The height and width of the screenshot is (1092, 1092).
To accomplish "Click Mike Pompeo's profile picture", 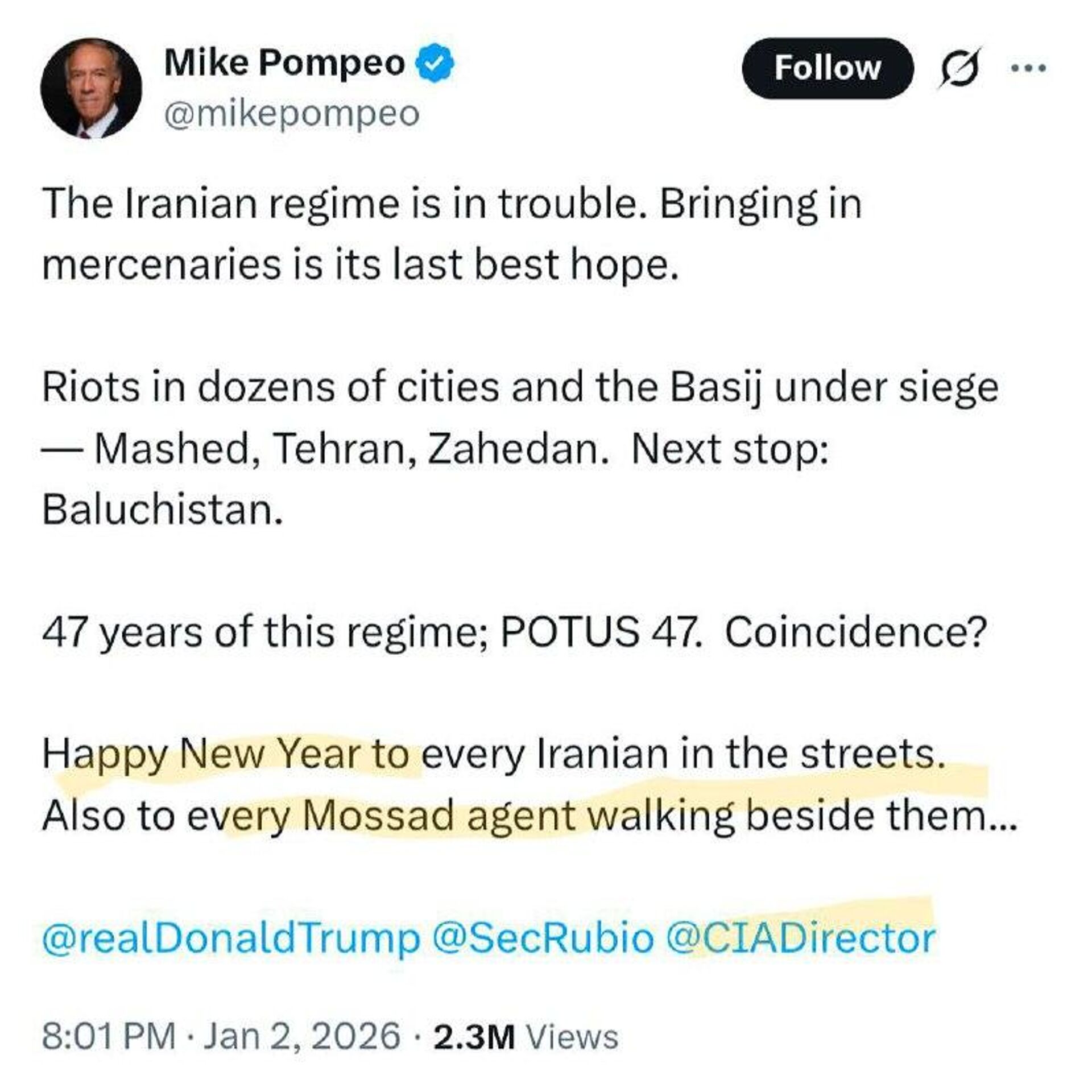I will pos(91,88).
